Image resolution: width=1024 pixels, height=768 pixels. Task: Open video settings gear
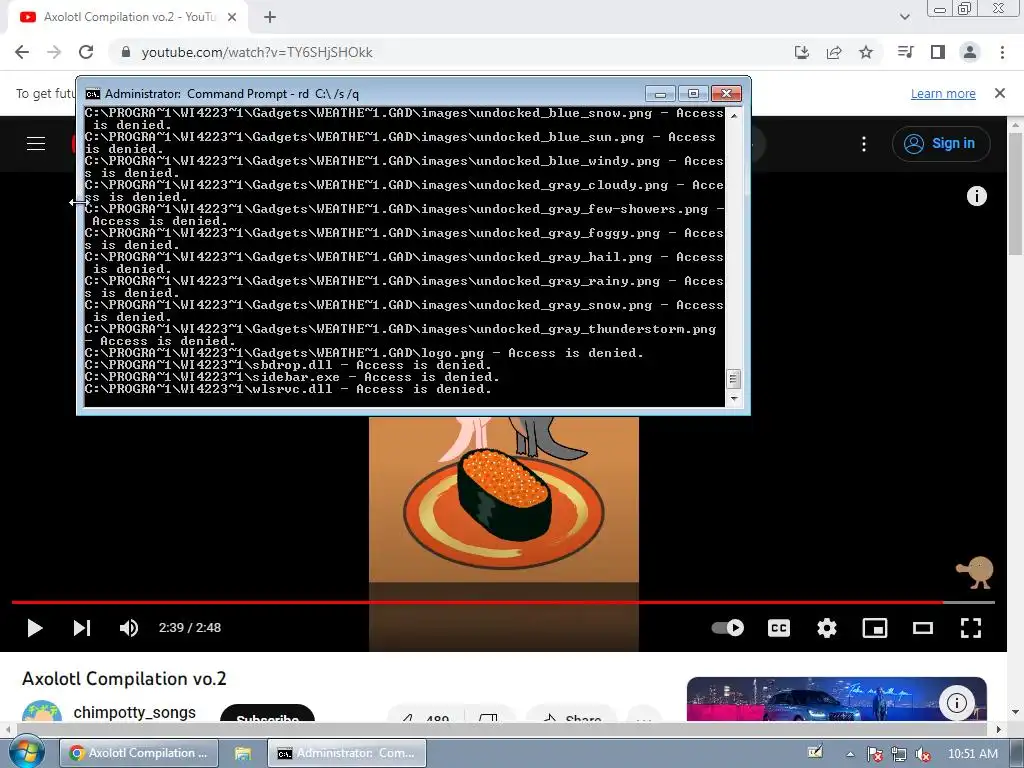[x=827, y=628]
